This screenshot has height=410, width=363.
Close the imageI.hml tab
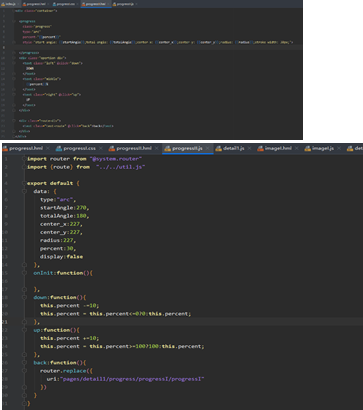click(296, 148)
